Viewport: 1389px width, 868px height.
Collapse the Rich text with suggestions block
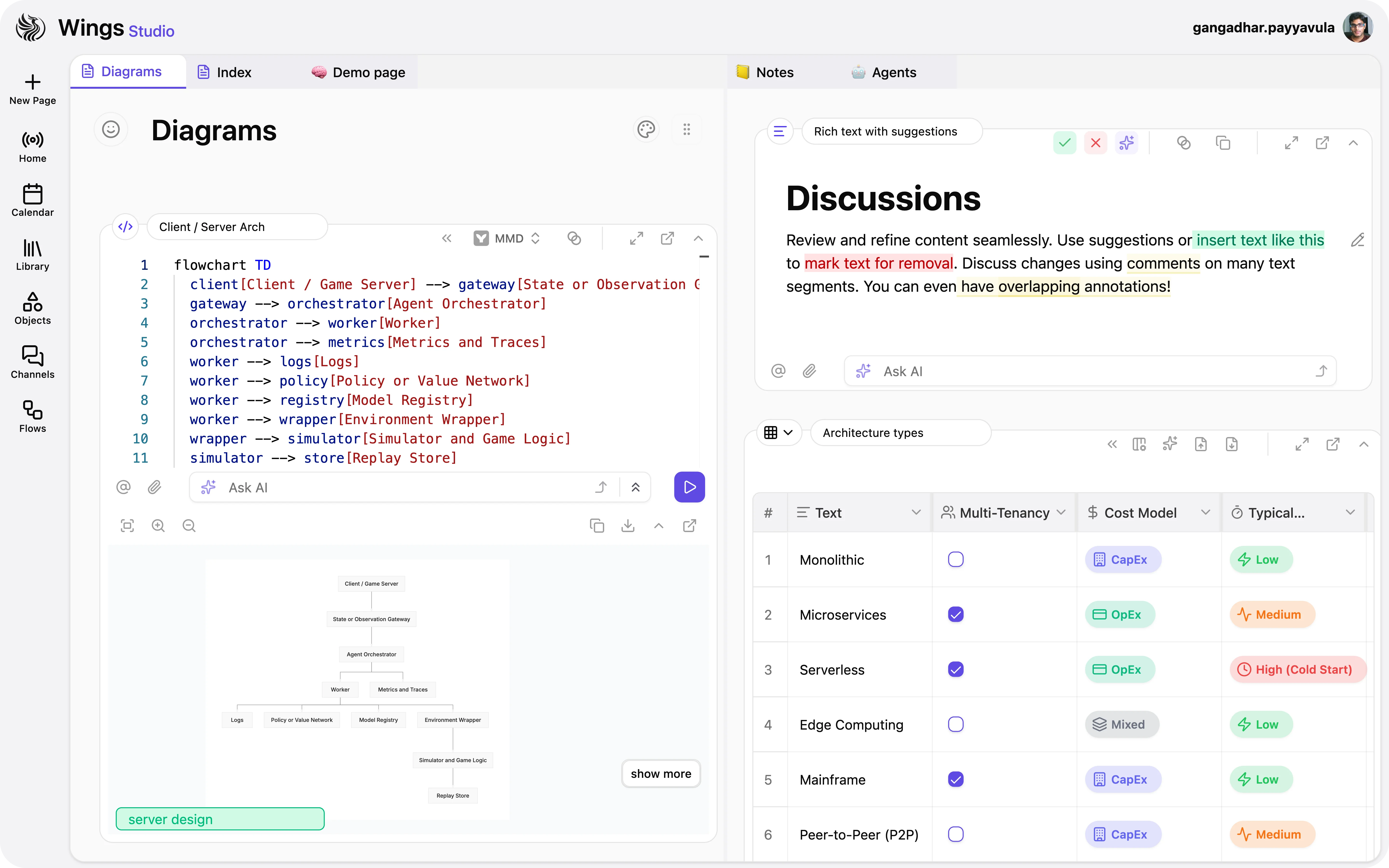click(x=1353, y=143)
